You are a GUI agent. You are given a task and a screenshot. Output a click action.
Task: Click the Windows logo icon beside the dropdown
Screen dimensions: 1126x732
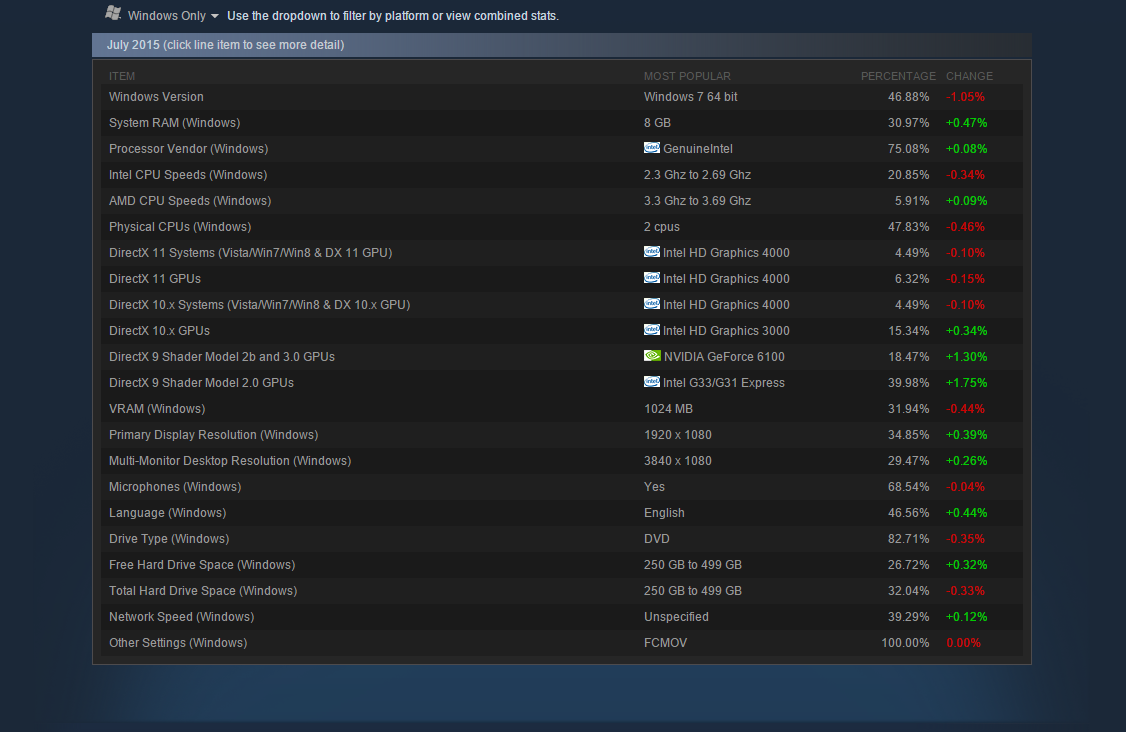[113, 13]
